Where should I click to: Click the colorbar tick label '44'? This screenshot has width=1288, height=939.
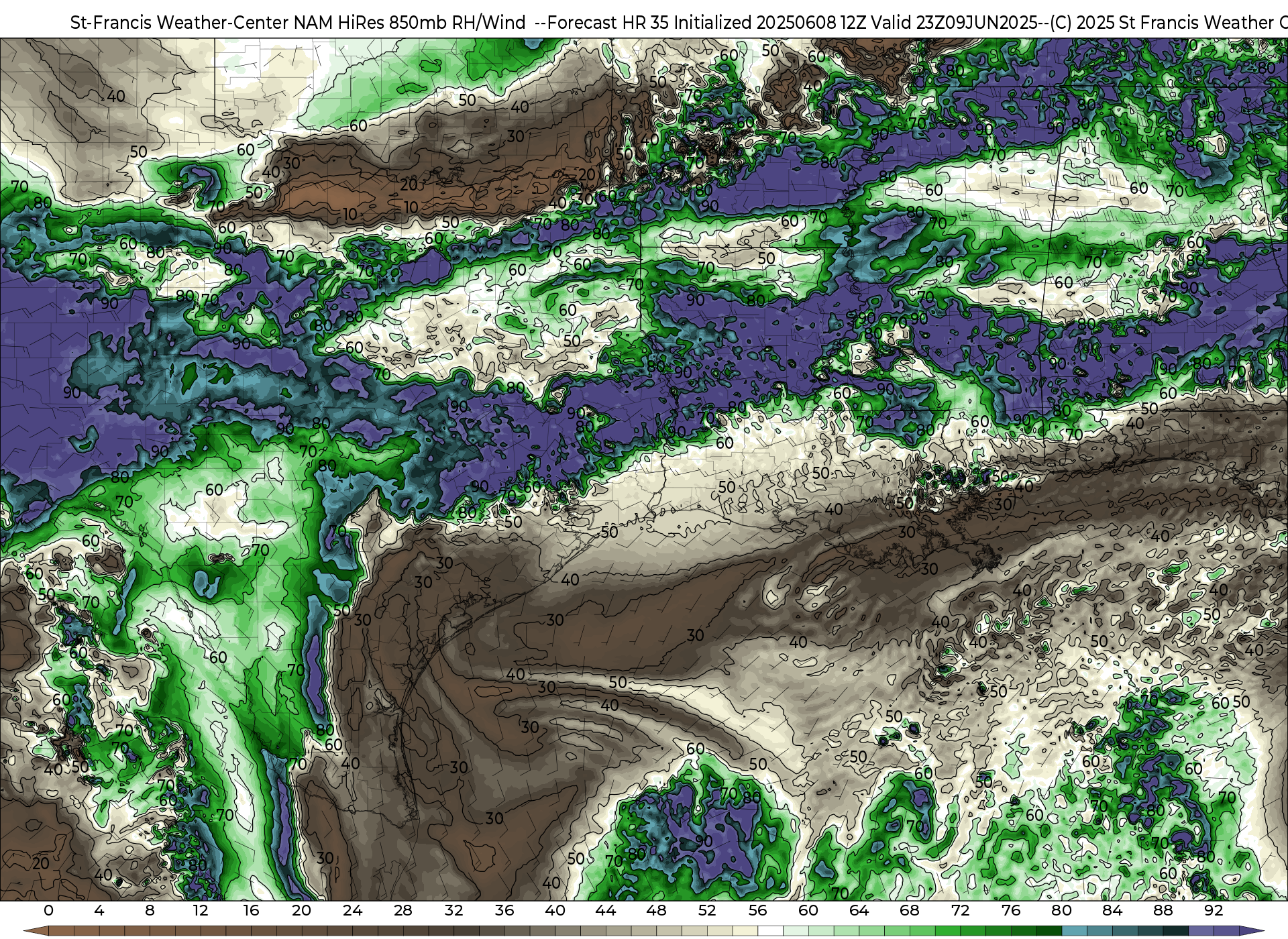606,910
